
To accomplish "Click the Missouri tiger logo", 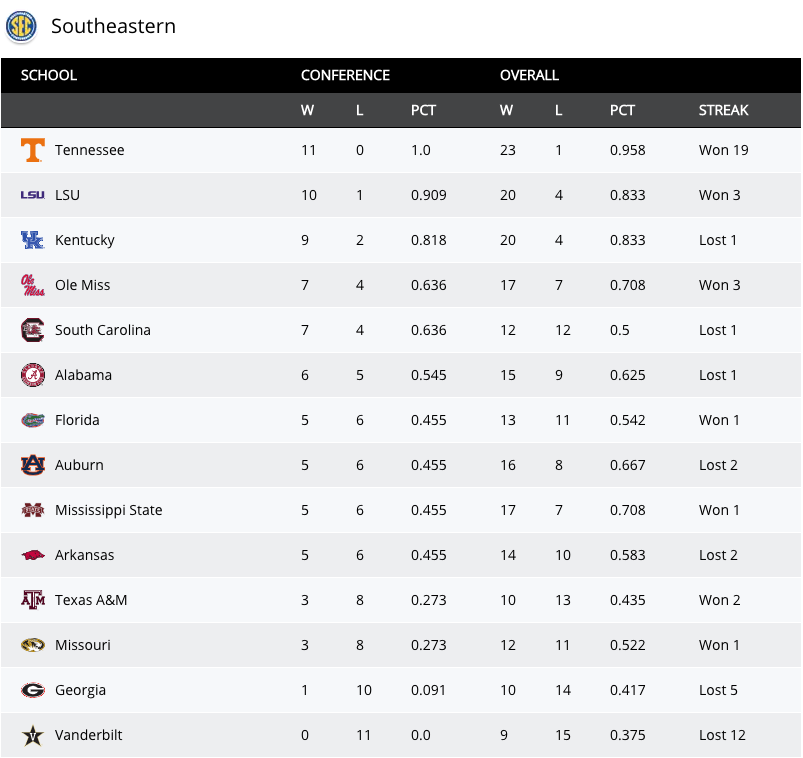I will [33, 645].
